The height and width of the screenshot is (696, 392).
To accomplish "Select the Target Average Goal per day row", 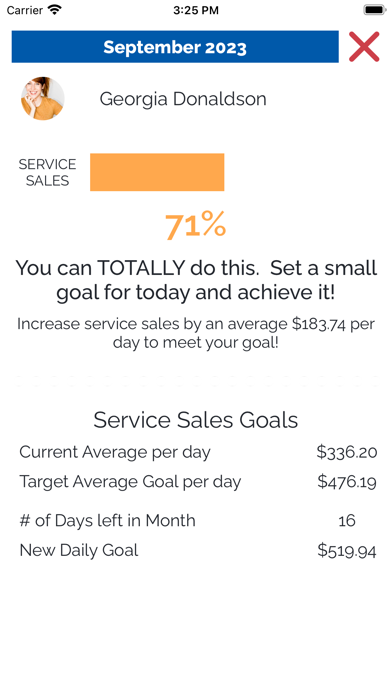I will (x=198, y=482).
